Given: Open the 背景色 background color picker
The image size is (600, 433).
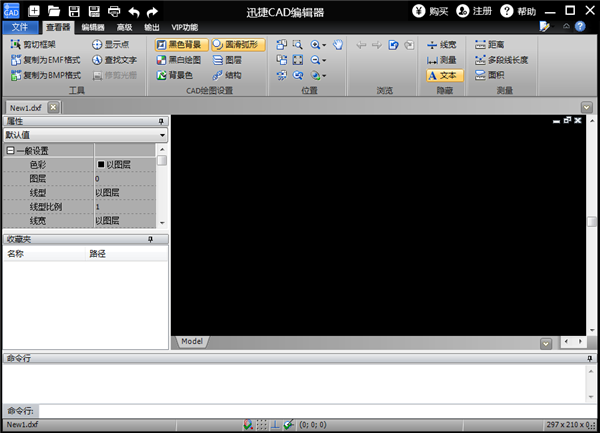Looking at the screenshot, I should pos(174,75).
